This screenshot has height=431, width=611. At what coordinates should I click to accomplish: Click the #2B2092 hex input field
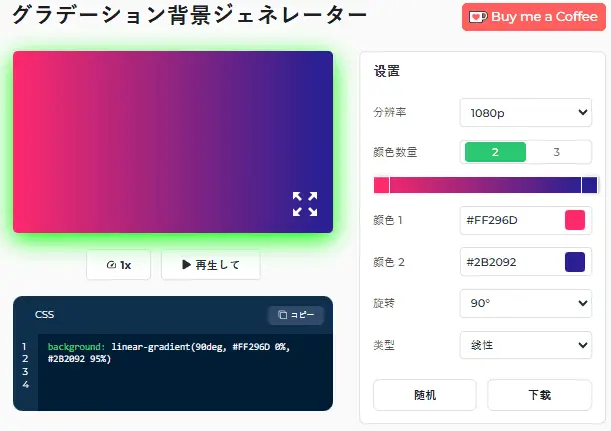pos(510,262)
